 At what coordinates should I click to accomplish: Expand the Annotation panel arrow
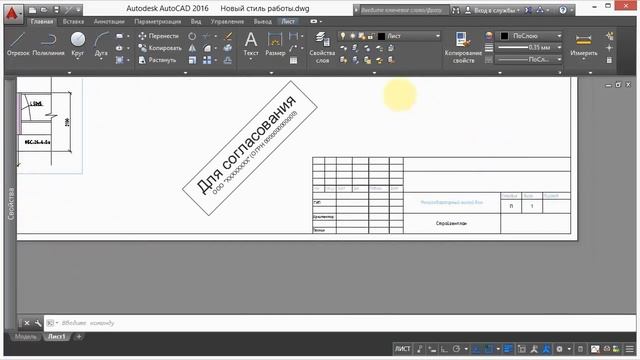pyautogui.click(x=271, y=73)
